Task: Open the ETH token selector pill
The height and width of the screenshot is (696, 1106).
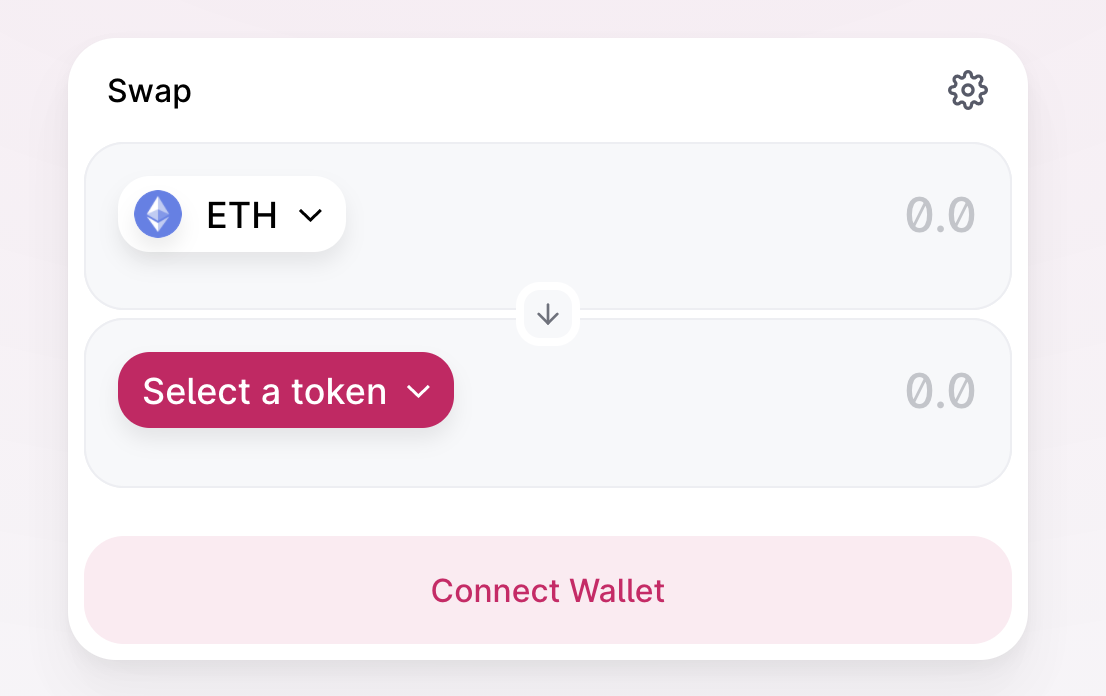Action: point(232,214)
